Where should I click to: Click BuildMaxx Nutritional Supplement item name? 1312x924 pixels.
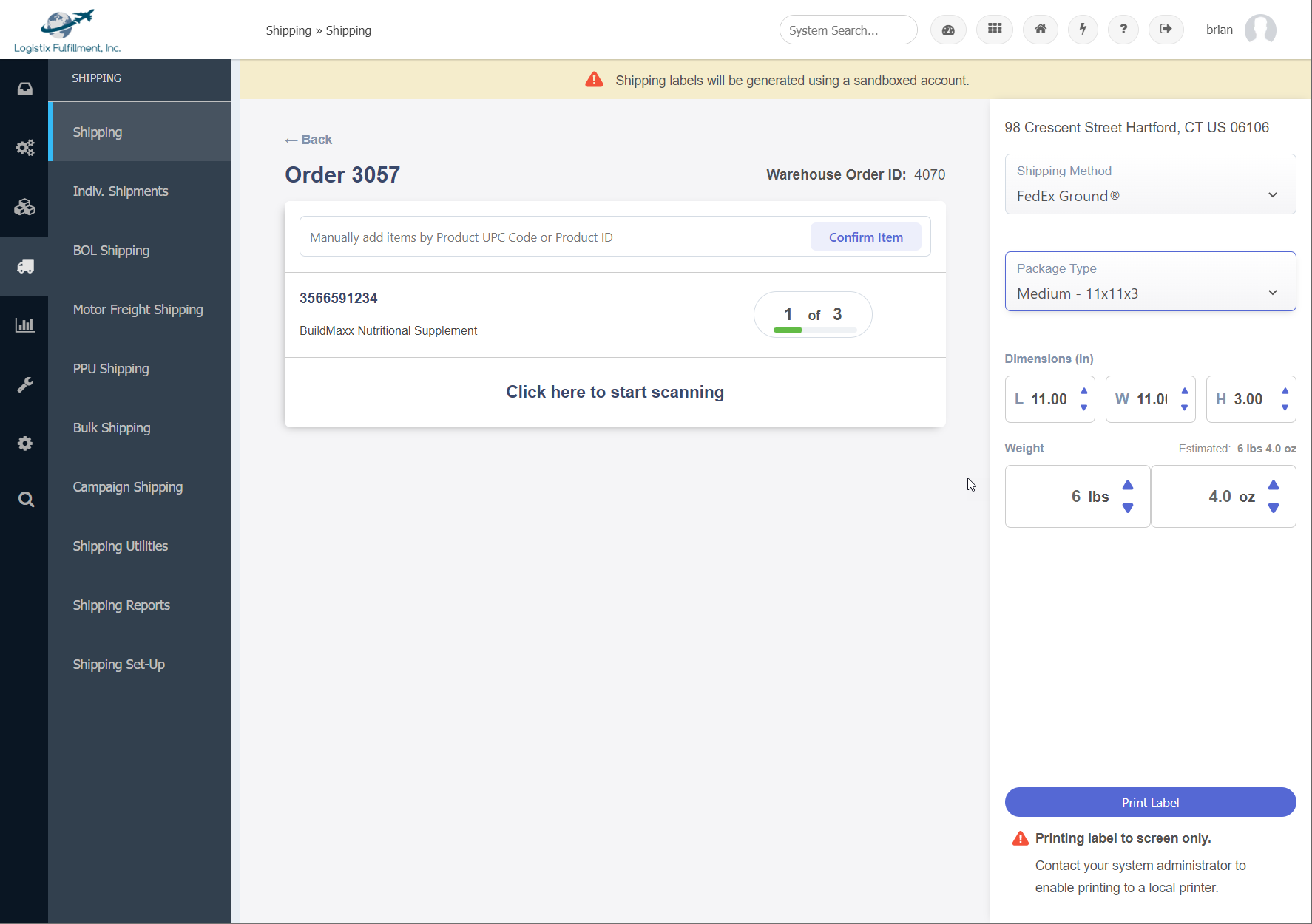click(x=388, y=330)
